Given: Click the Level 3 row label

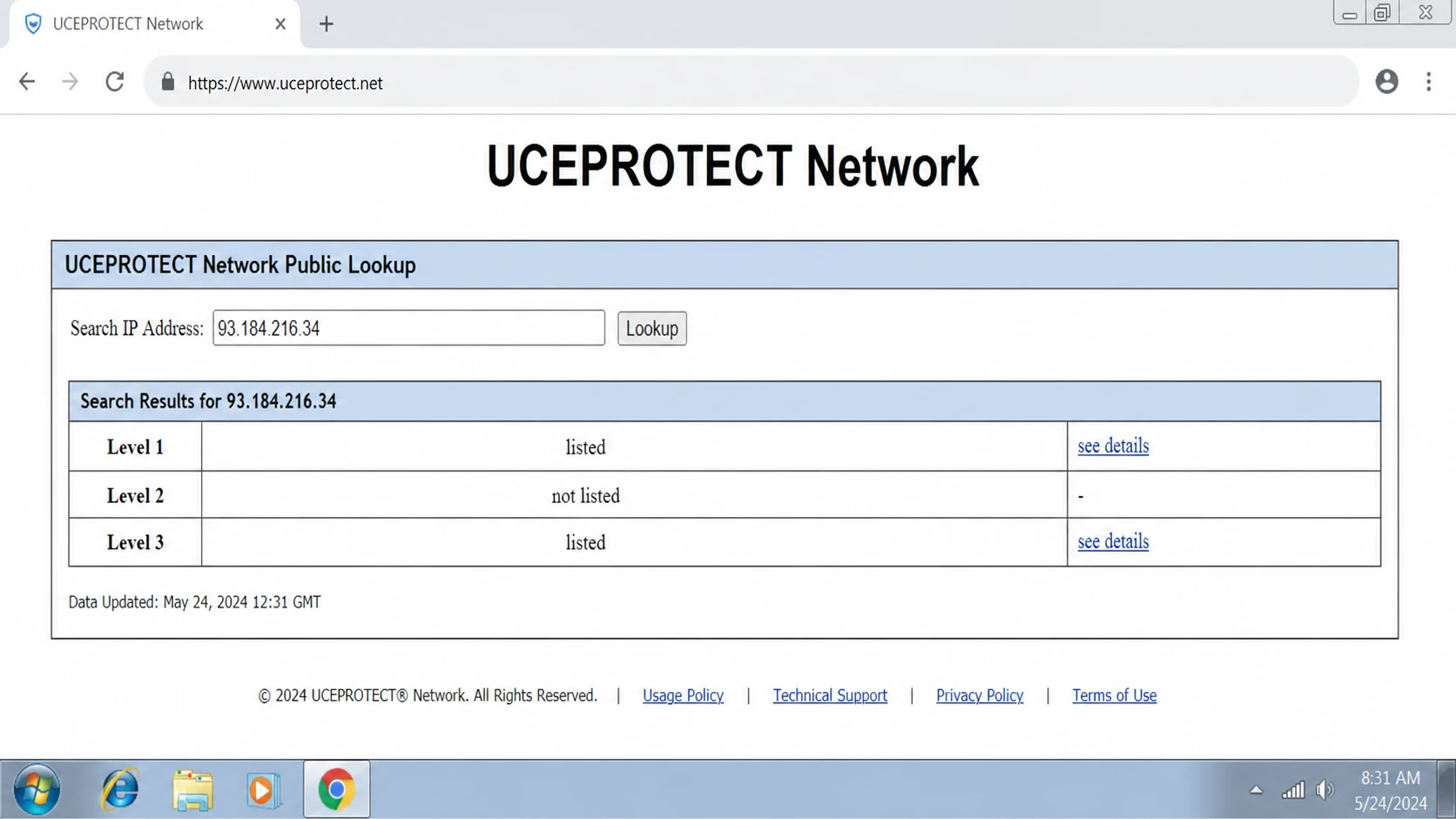Looking at the screenshot, I should (x=135, y=542).
